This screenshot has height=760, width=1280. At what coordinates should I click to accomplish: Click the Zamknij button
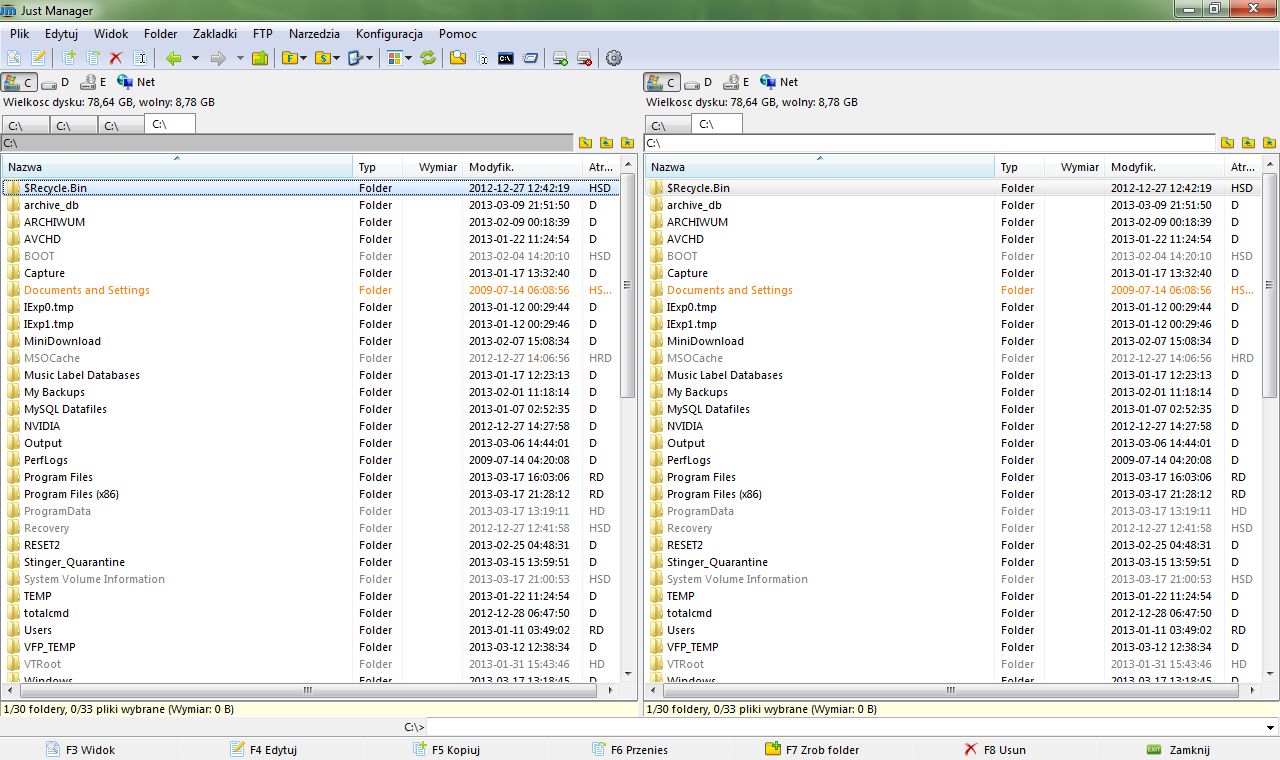[x=1179, y=749]
